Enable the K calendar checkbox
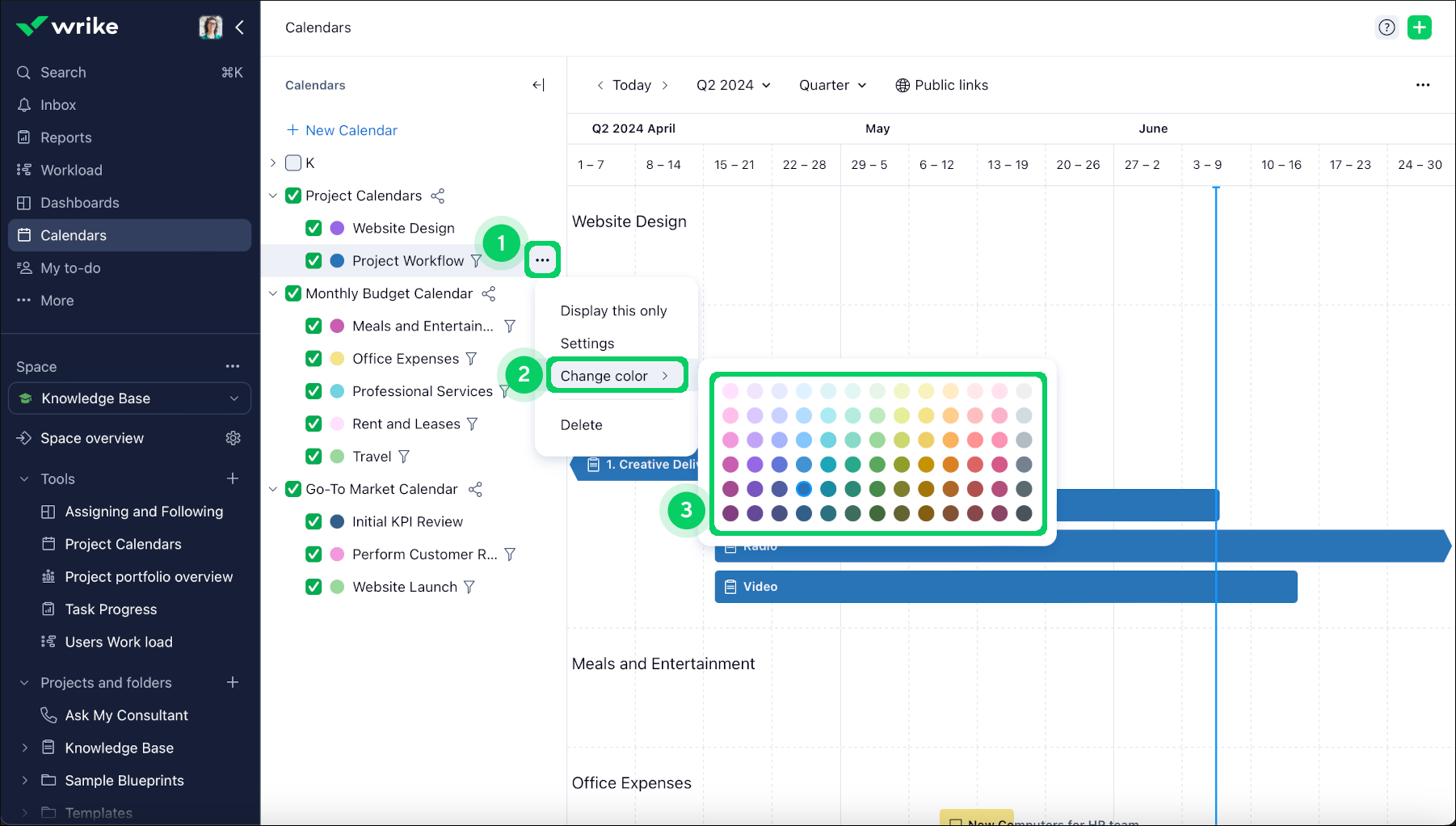This screenshot has height=826, width=1456. click(293, 162)
